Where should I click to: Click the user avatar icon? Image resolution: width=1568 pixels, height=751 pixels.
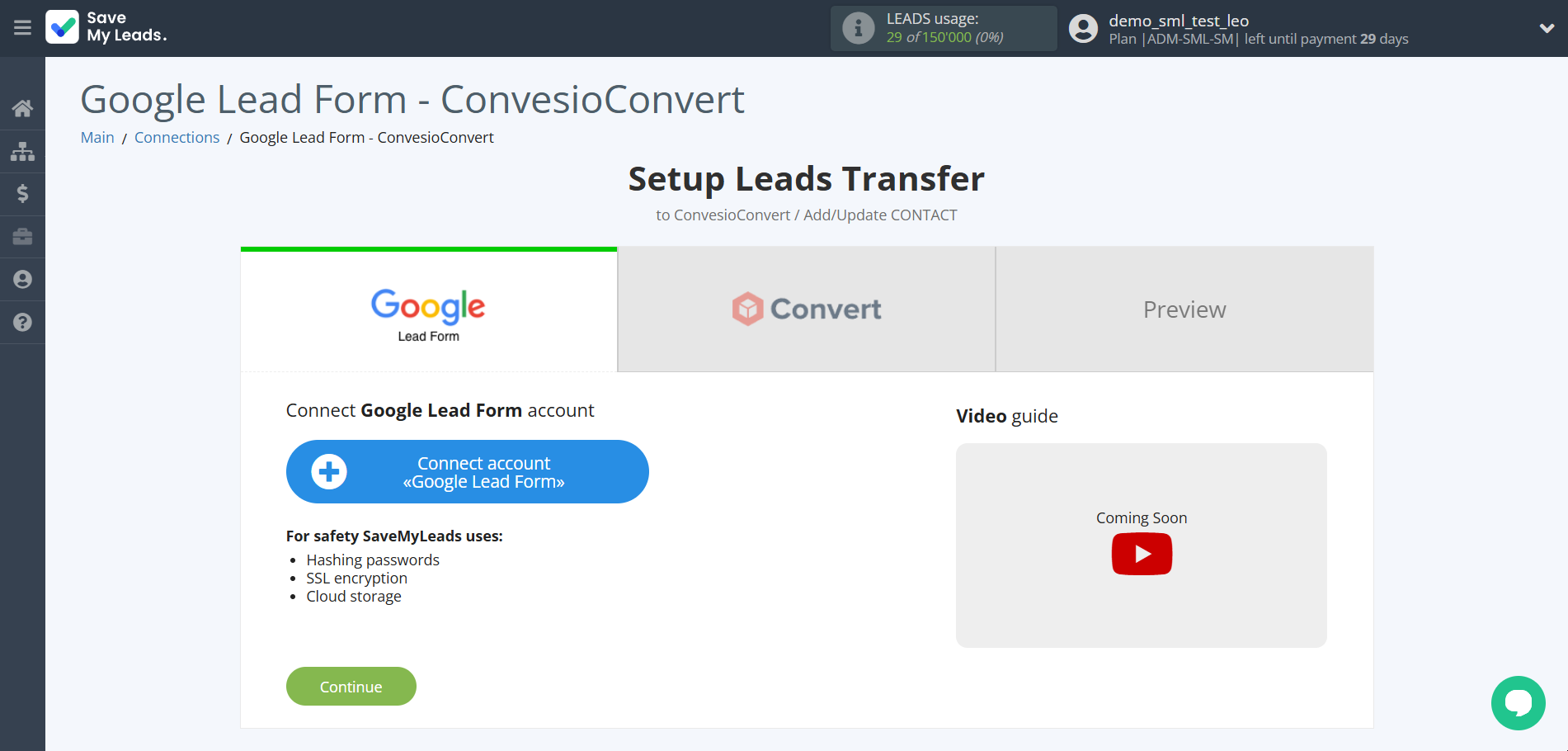[1083, 28]
